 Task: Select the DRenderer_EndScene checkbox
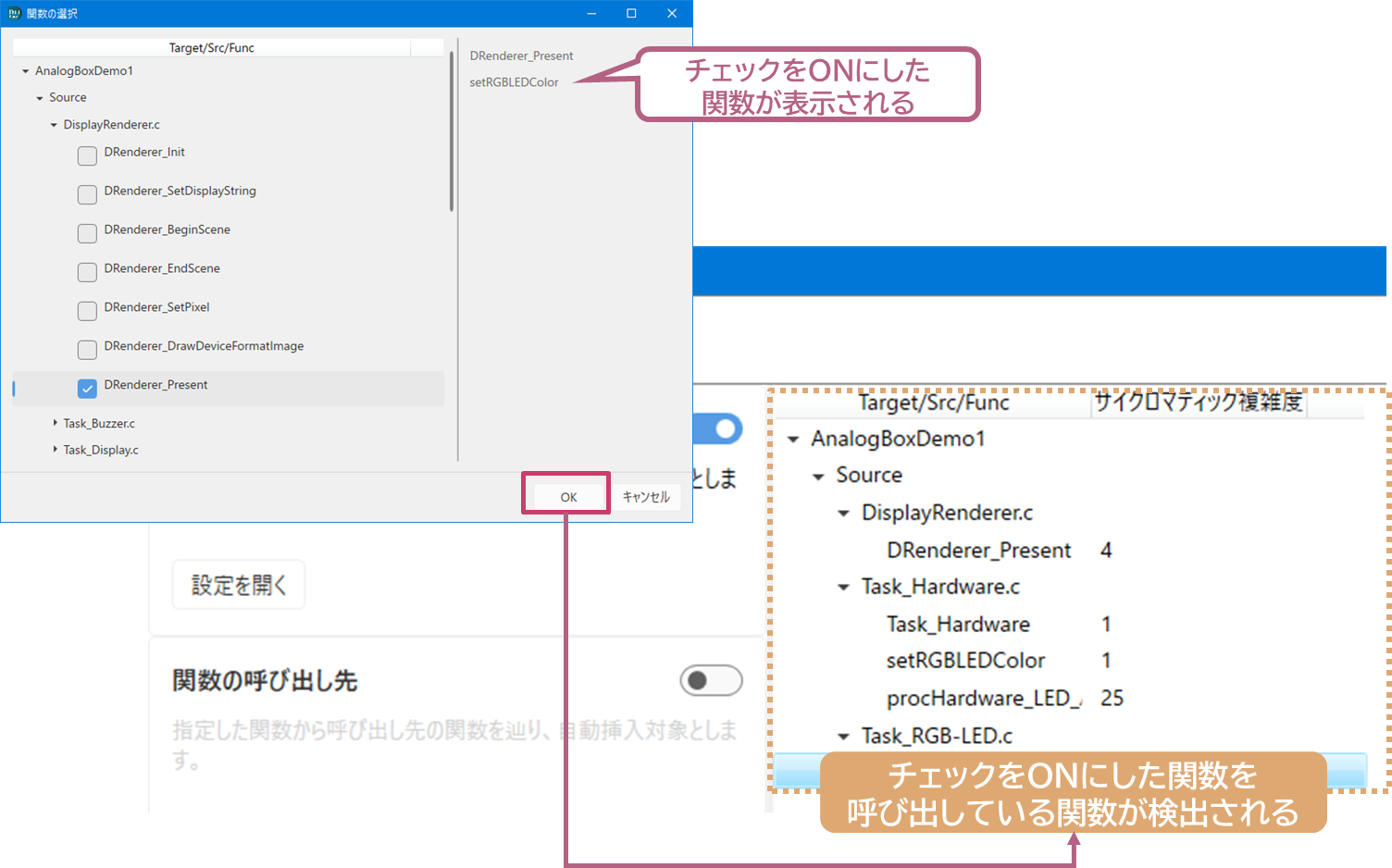point(87,272)
